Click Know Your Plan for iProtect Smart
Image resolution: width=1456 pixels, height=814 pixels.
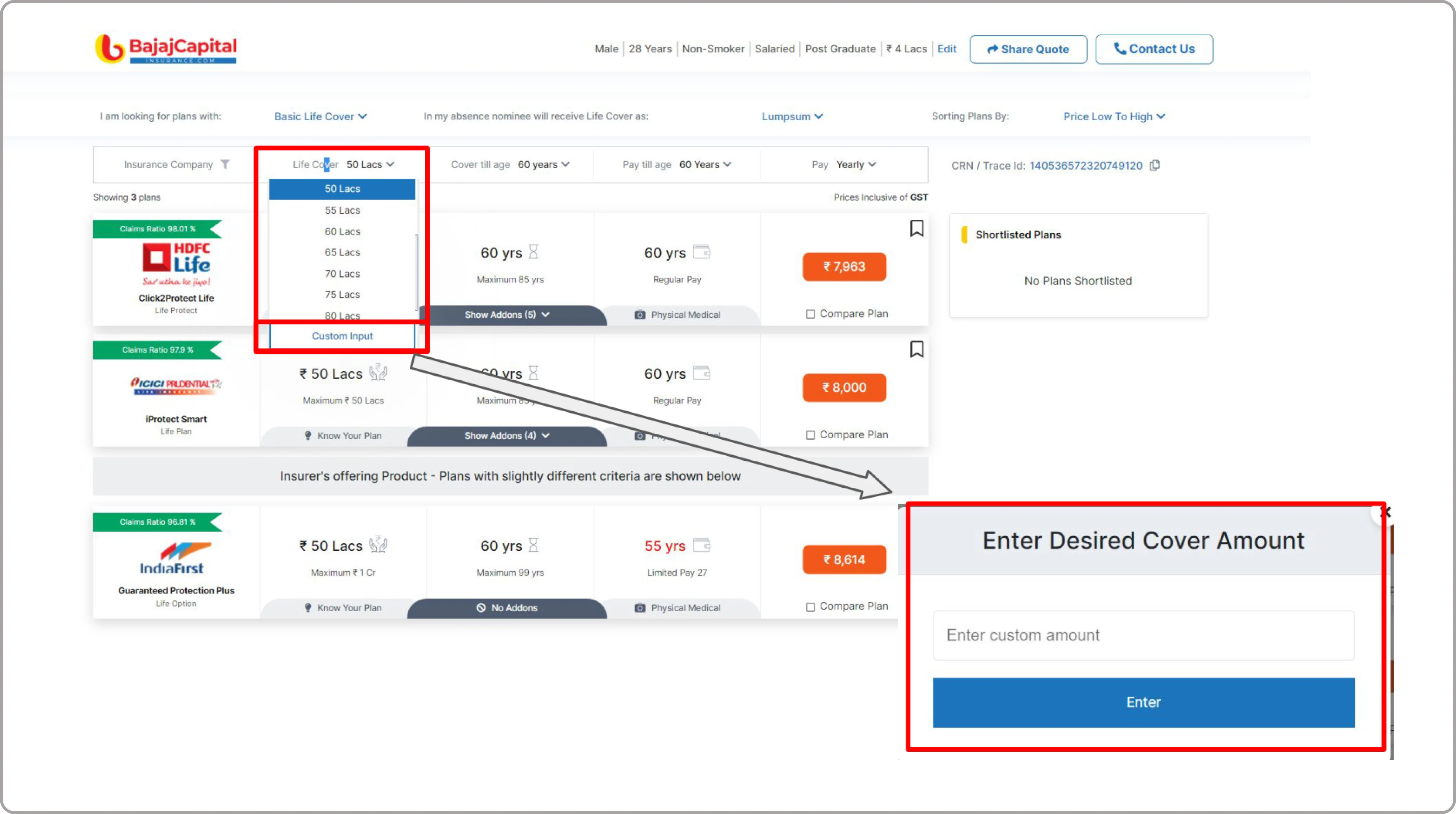[x=343, y=435]
